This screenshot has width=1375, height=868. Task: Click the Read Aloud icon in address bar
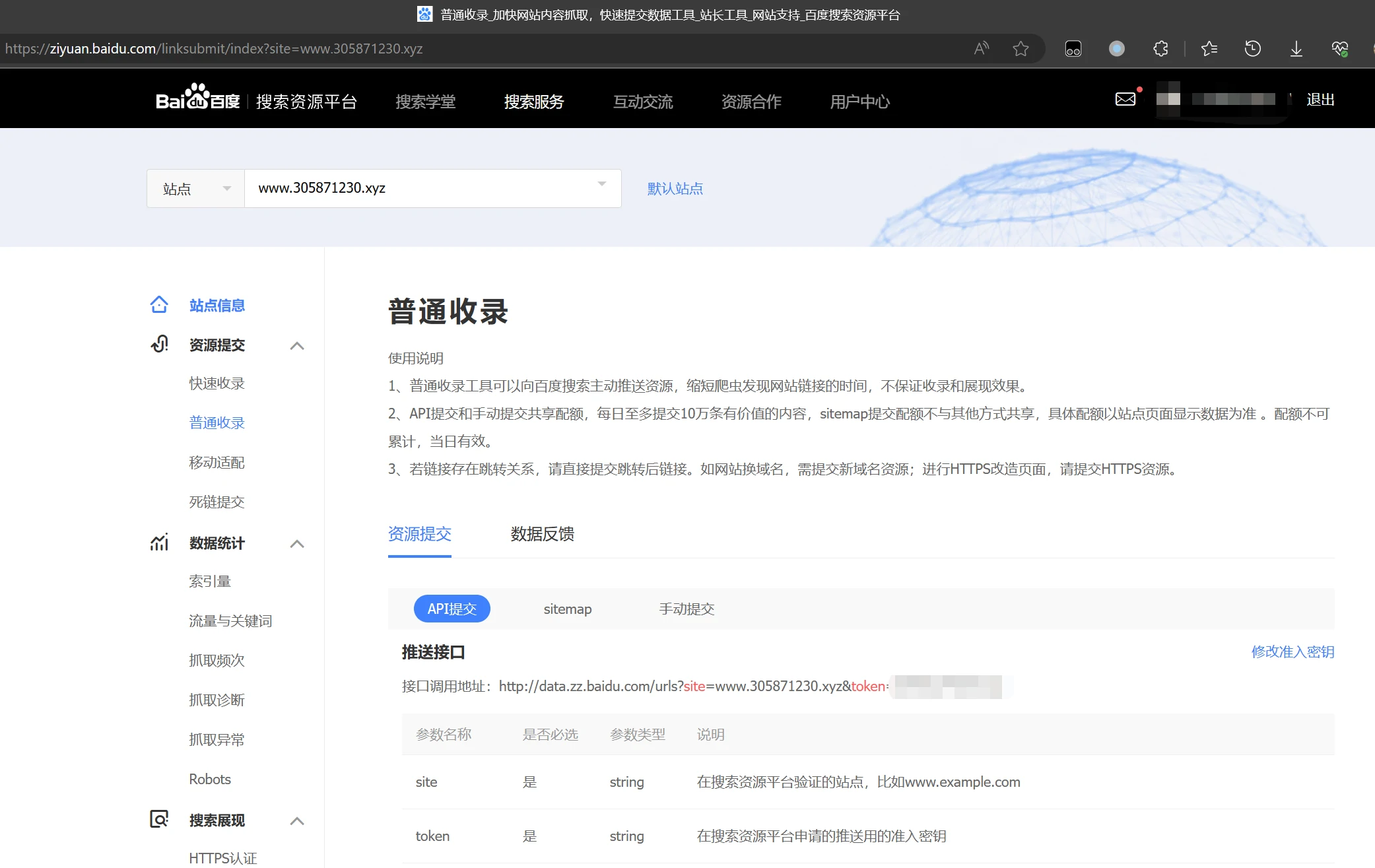click(x=982, y=48)
